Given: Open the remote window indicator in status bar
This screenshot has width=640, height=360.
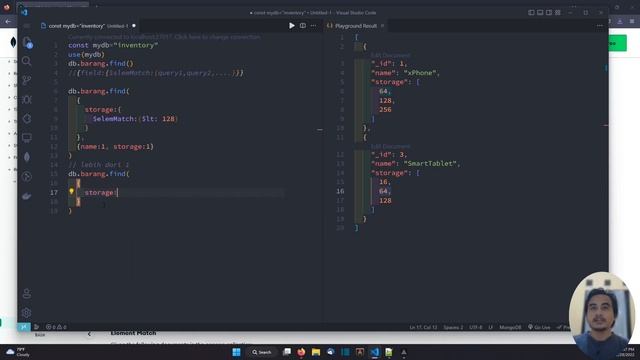Looking at the screenshot, I should (24, 327).
